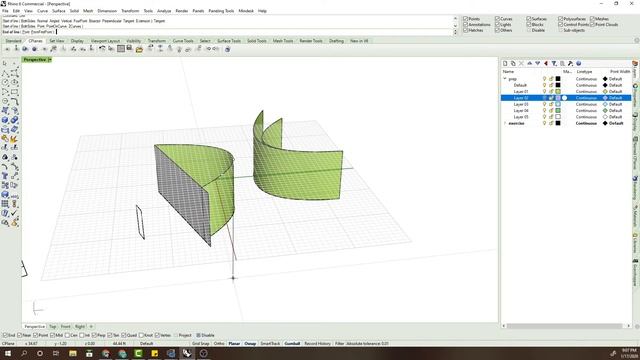
Task: Toggle the Quad osnap checkbox
Action: coord(124,335)
